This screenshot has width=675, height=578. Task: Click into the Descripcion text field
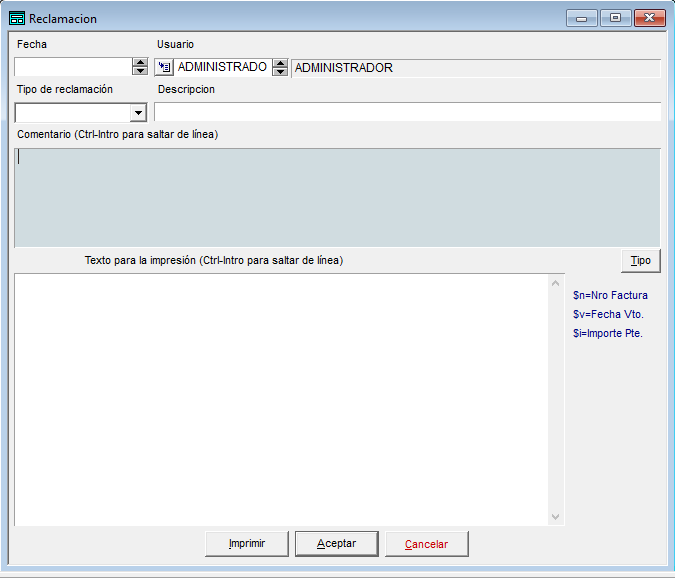(x=407, y=112)
